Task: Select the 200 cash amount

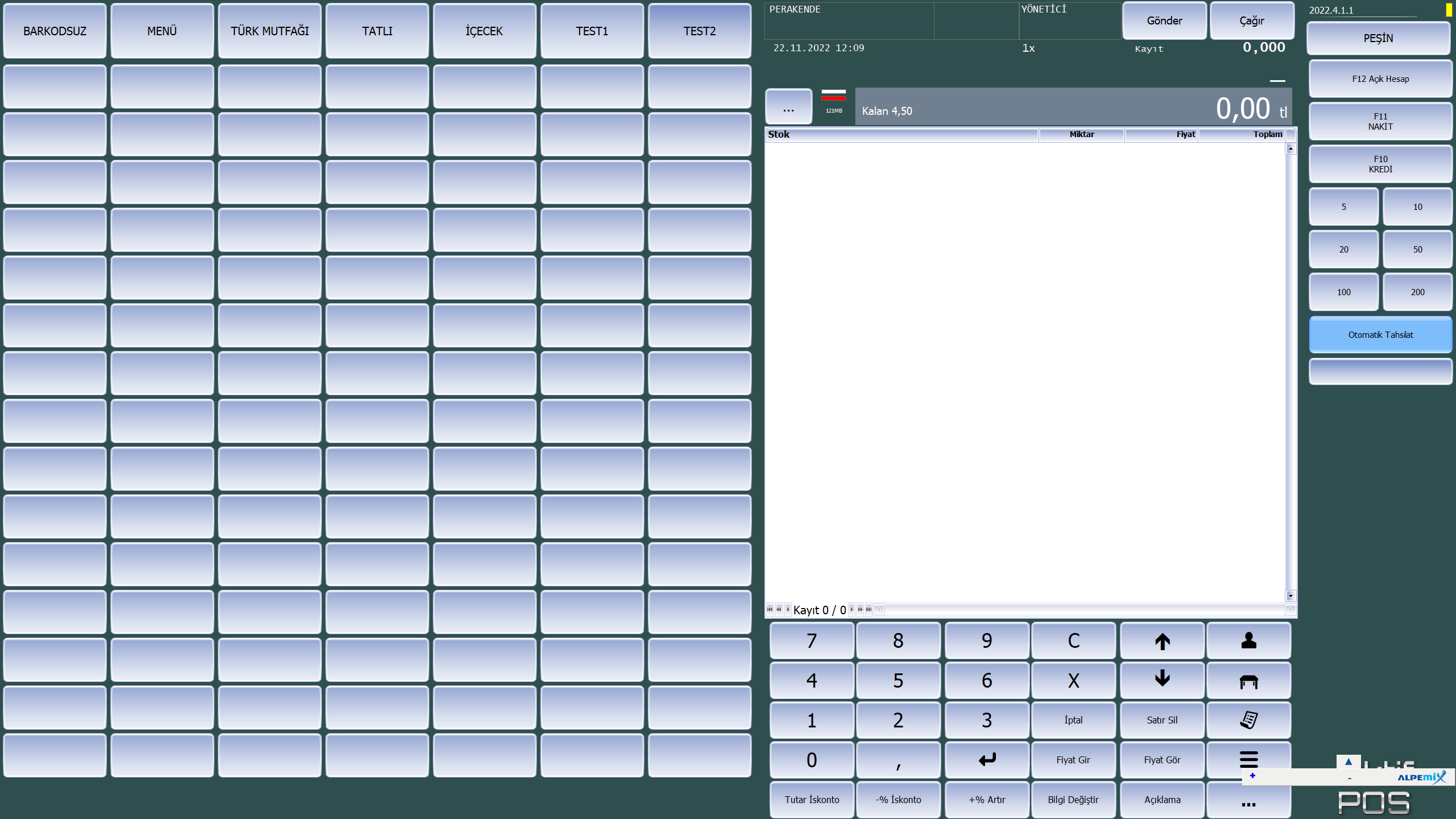Action: click(x=1417, y=292)
